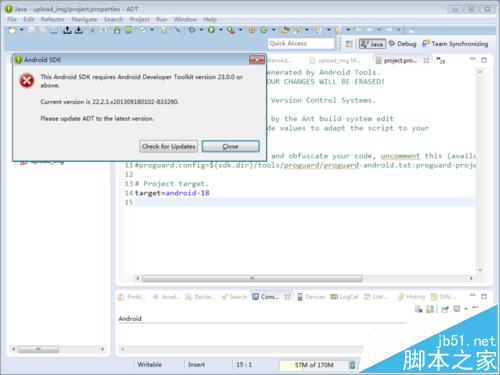Click the Check for Updates button
Image resolution: width=500 pixels, height=375 pixels.
[x=168, y=146]
